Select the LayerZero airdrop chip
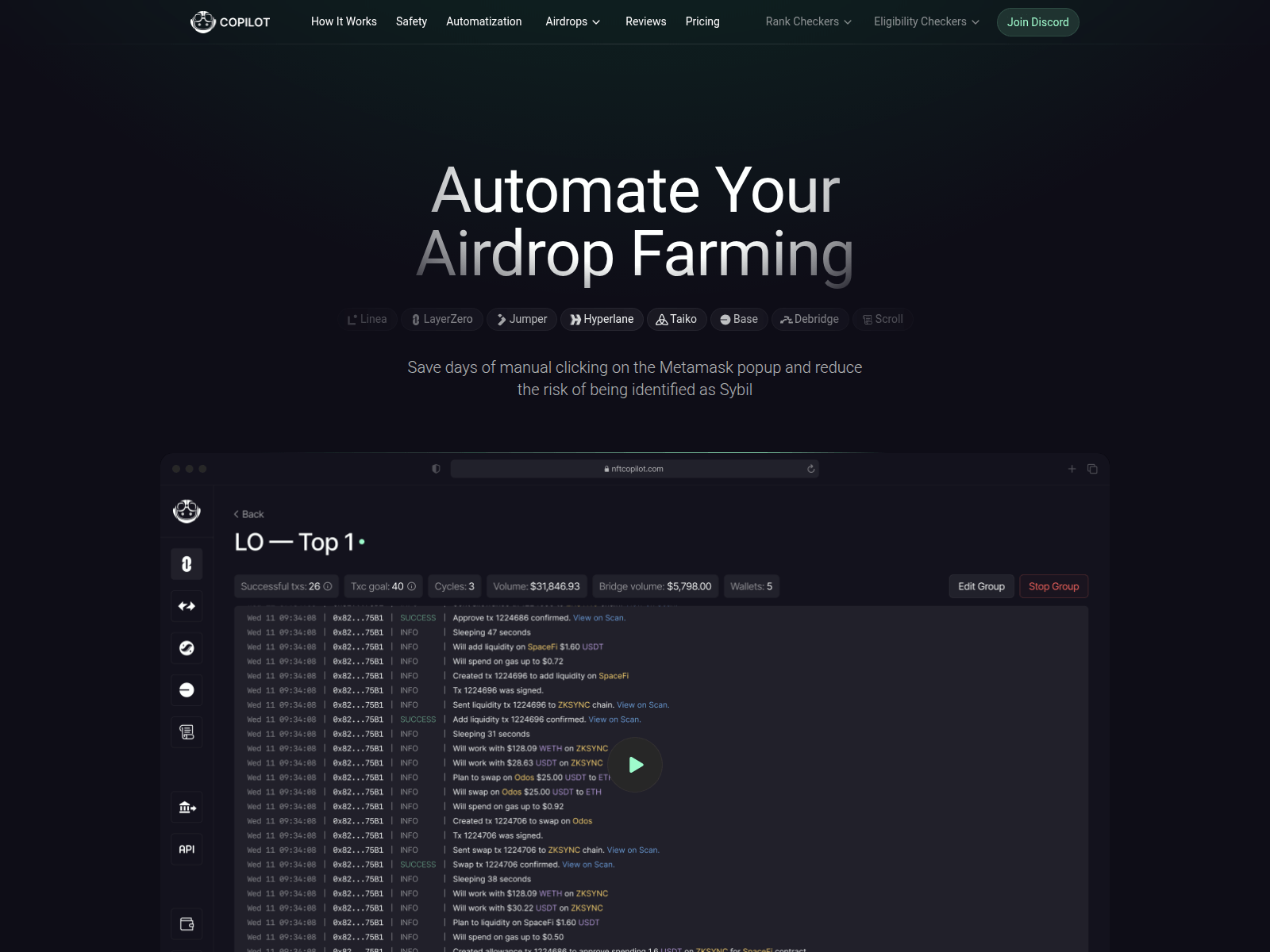 pyautogui.click(x=442, y=319)
